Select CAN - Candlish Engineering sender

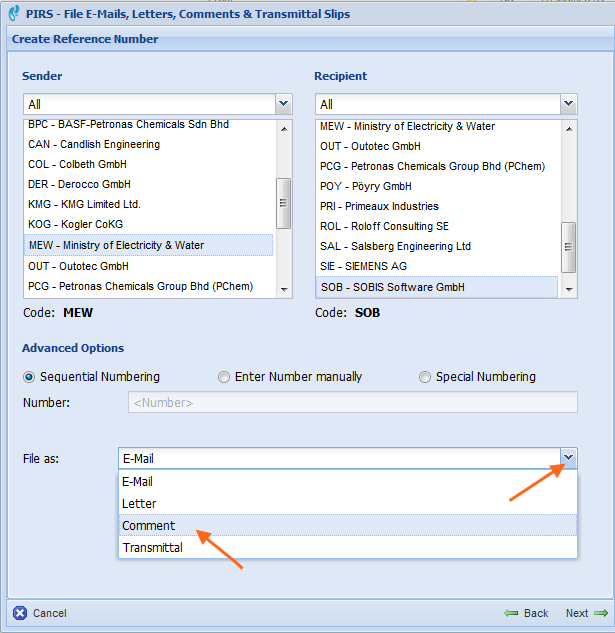click(149, 144)
